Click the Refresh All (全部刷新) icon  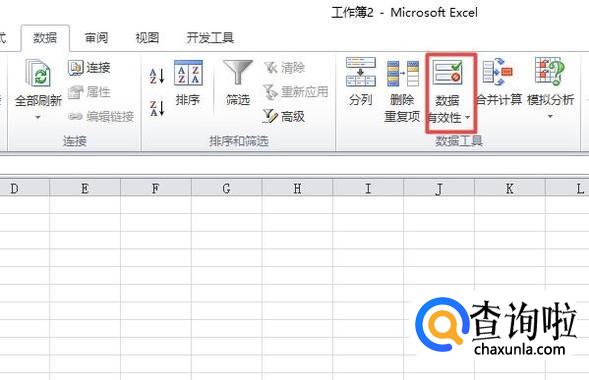tap(38, 72)
